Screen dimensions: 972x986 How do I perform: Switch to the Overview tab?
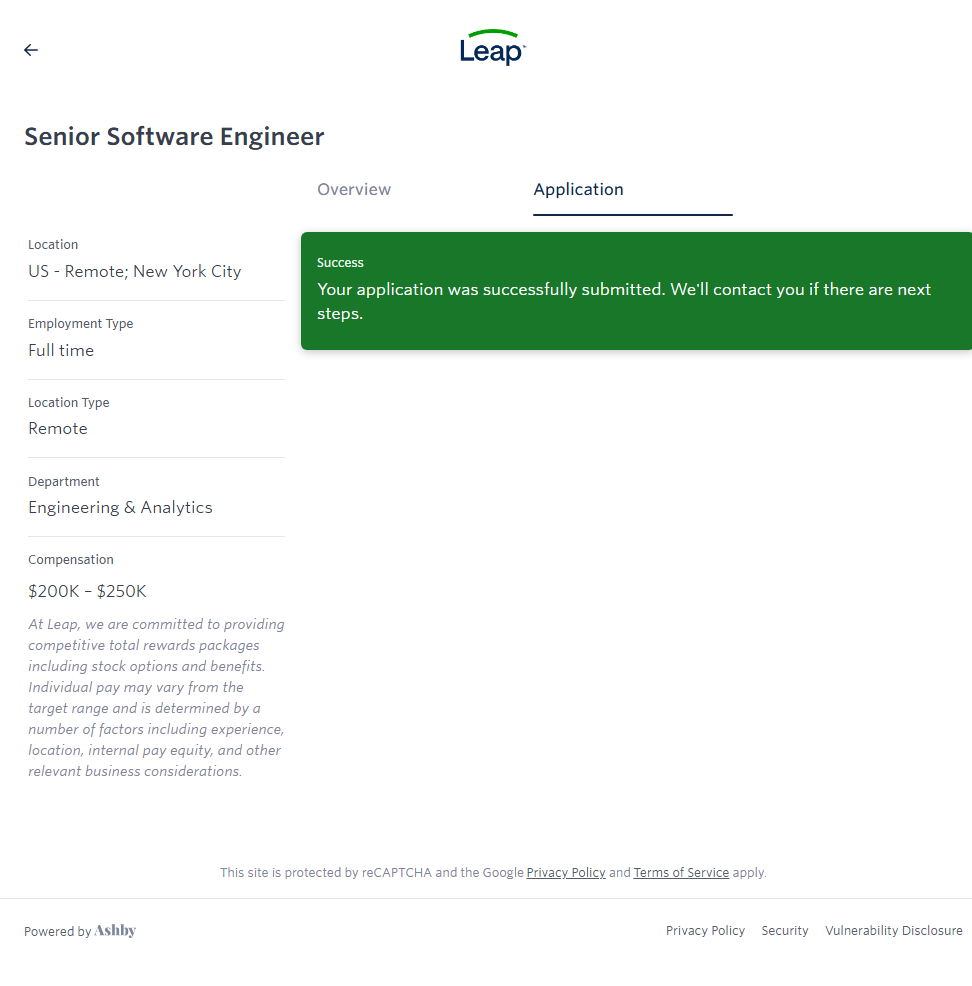pos(354,190)
